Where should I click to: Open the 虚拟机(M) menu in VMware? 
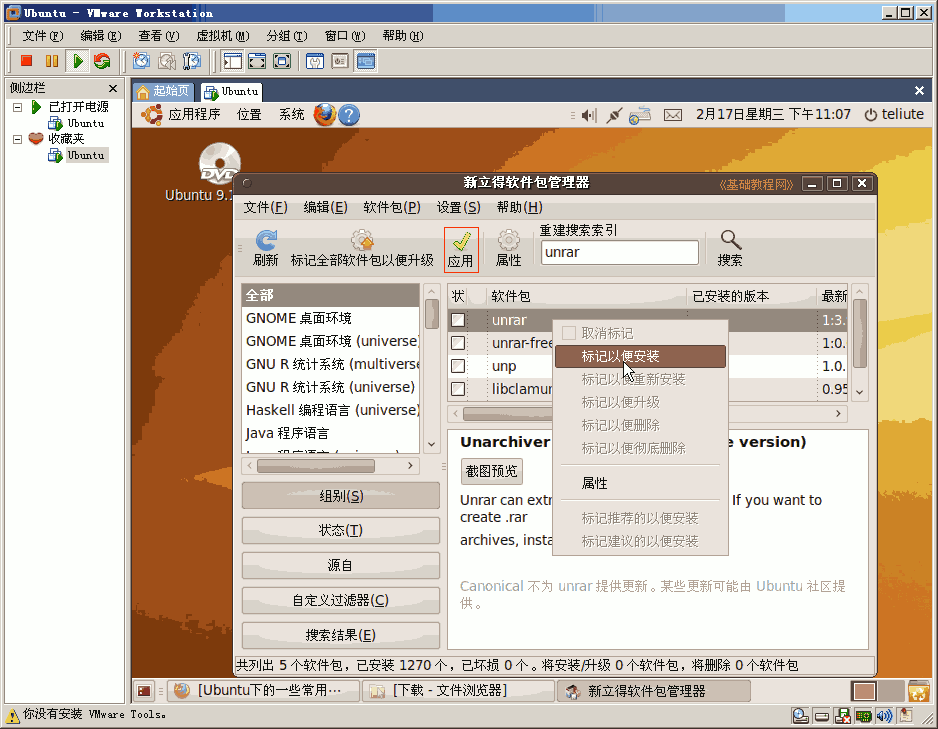[223, 36]
